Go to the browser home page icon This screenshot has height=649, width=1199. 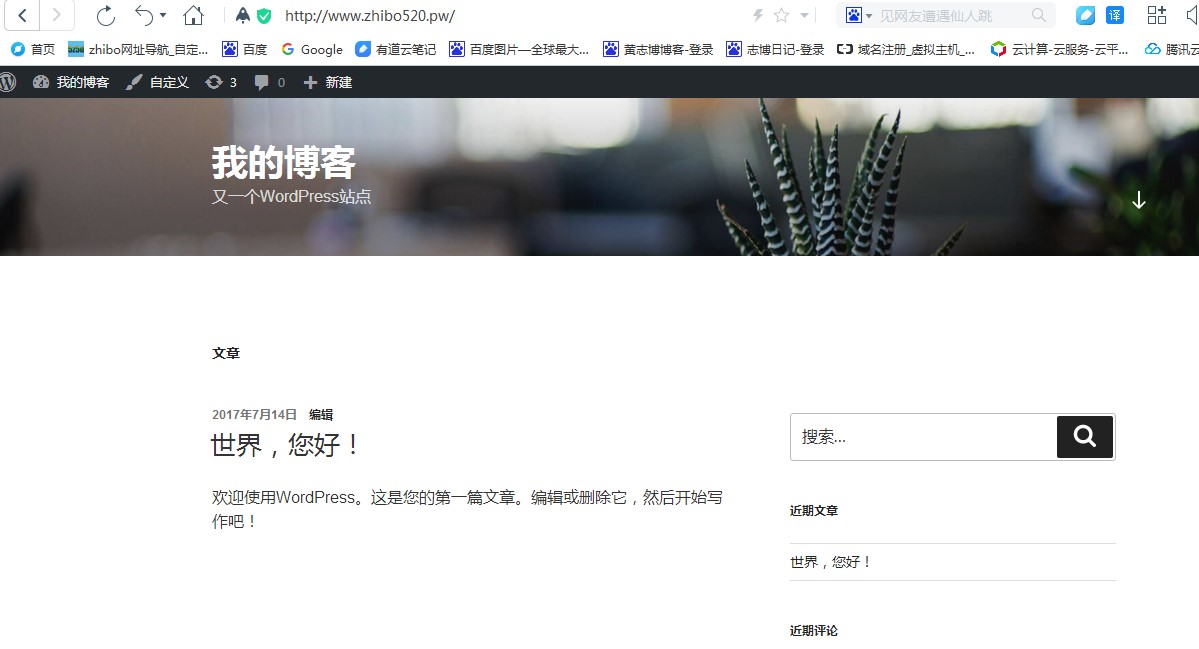(x=193, y=15)
